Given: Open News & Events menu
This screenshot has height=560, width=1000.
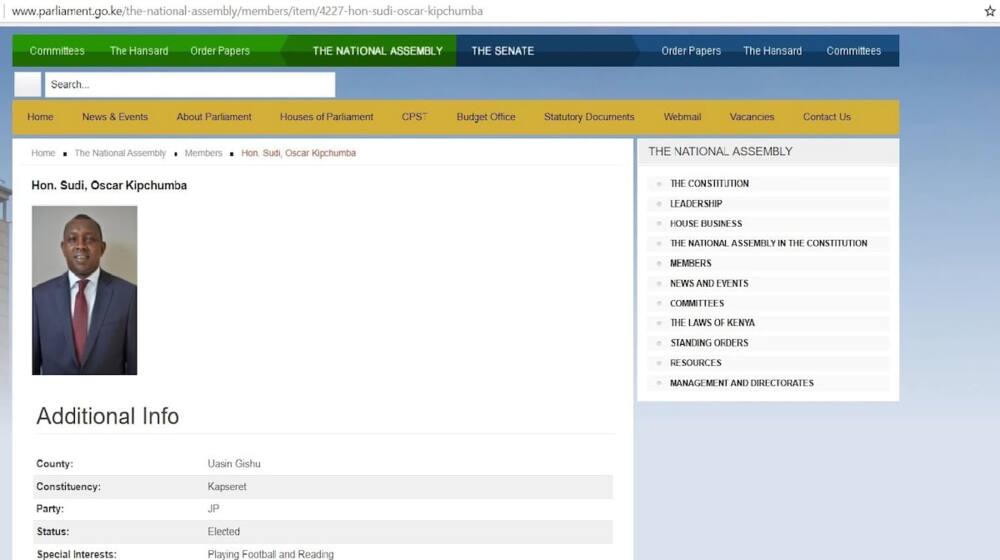Looking at the screenshot, I should (x=115, y=117).
